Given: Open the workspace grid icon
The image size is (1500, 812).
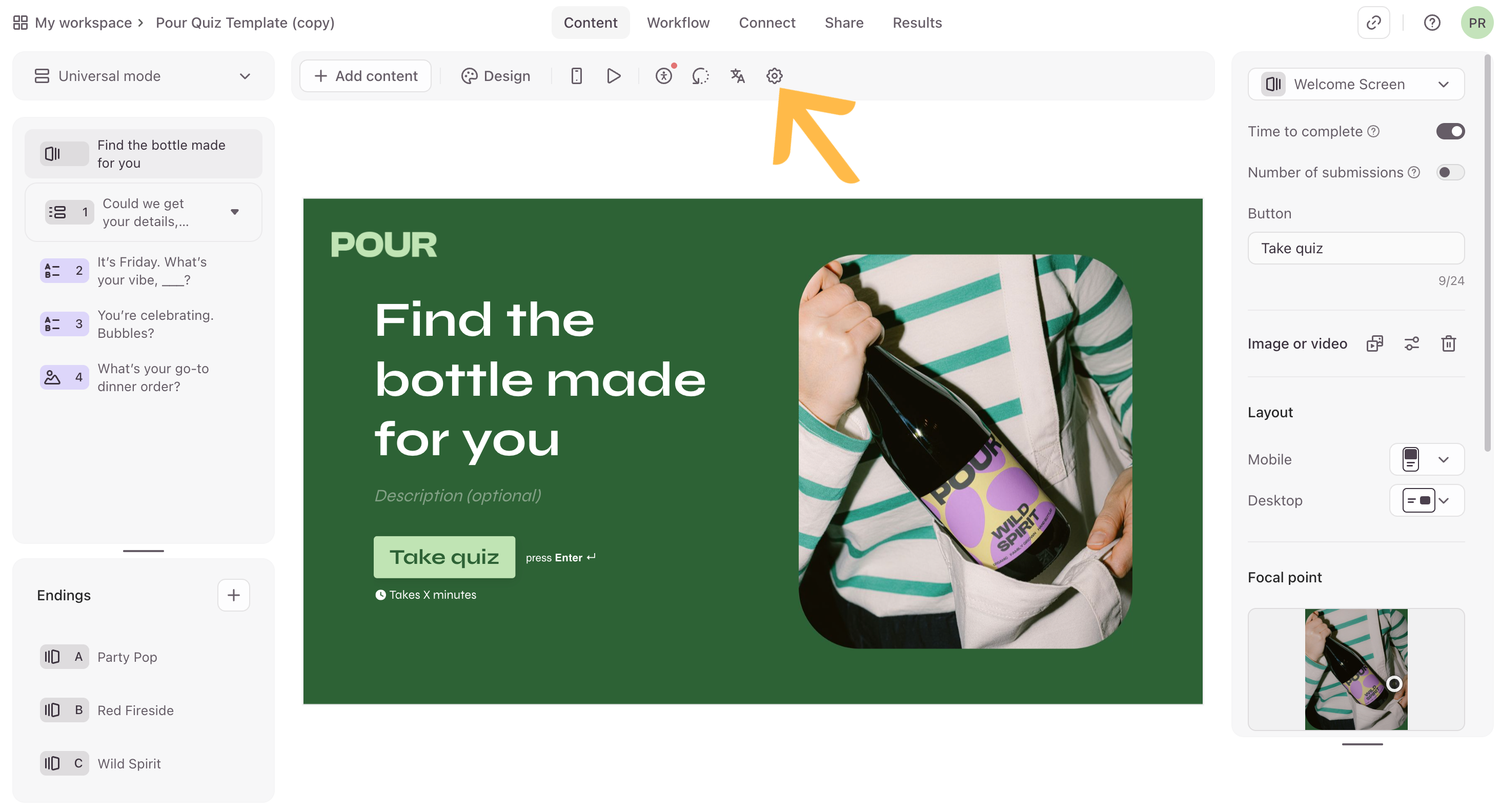Looking at the screenshot, I should click(x=21, y=23).
